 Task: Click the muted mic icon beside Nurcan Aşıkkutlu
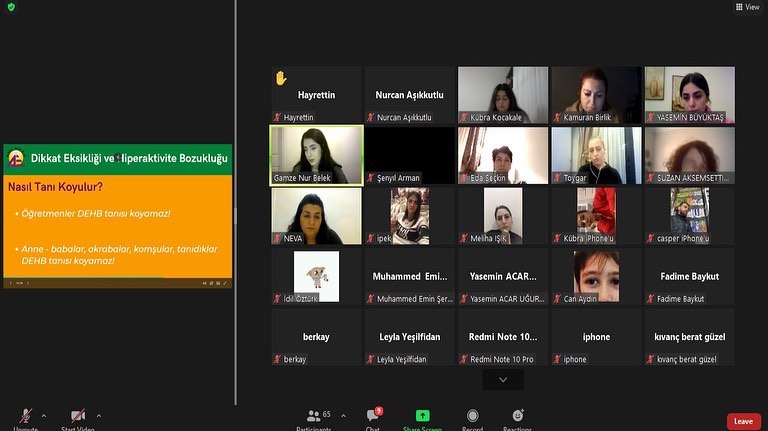371,118
